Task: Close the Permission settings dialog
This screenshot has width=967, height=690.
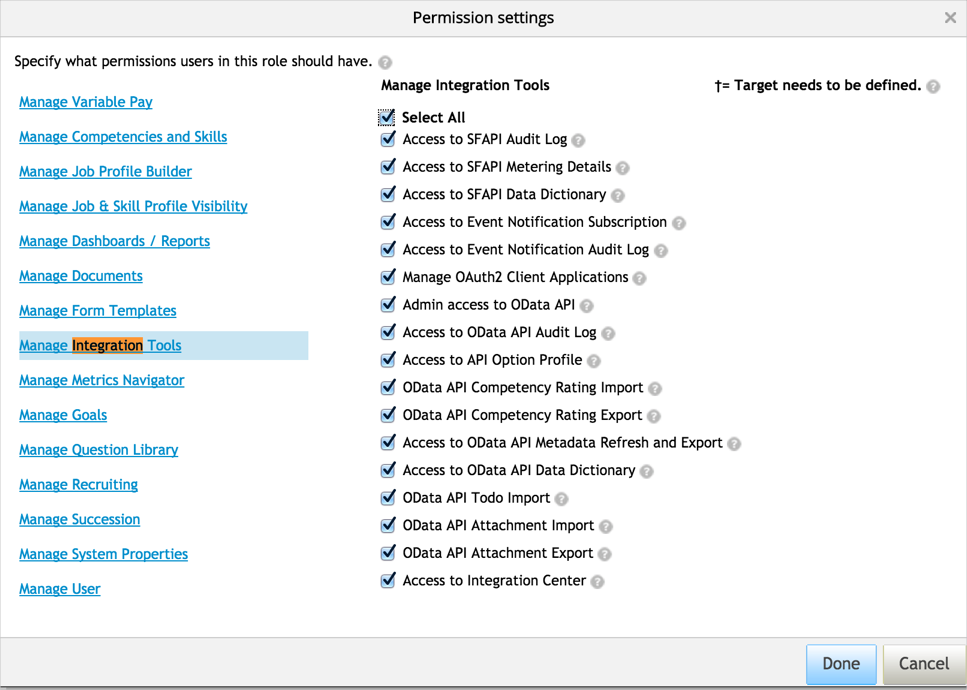Action: (950, 18)
